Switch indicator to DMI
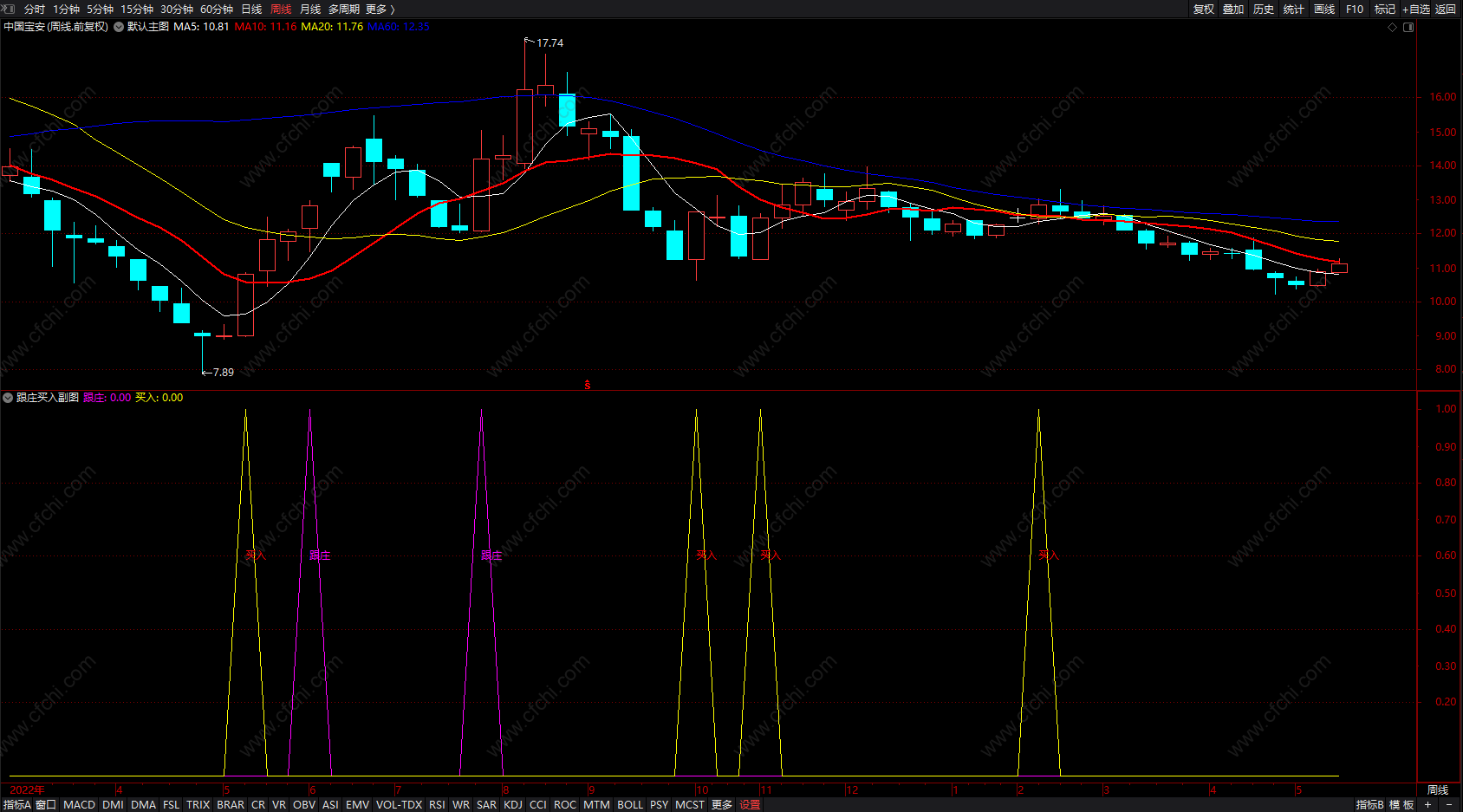1463x812 pixels. (113, 805)
